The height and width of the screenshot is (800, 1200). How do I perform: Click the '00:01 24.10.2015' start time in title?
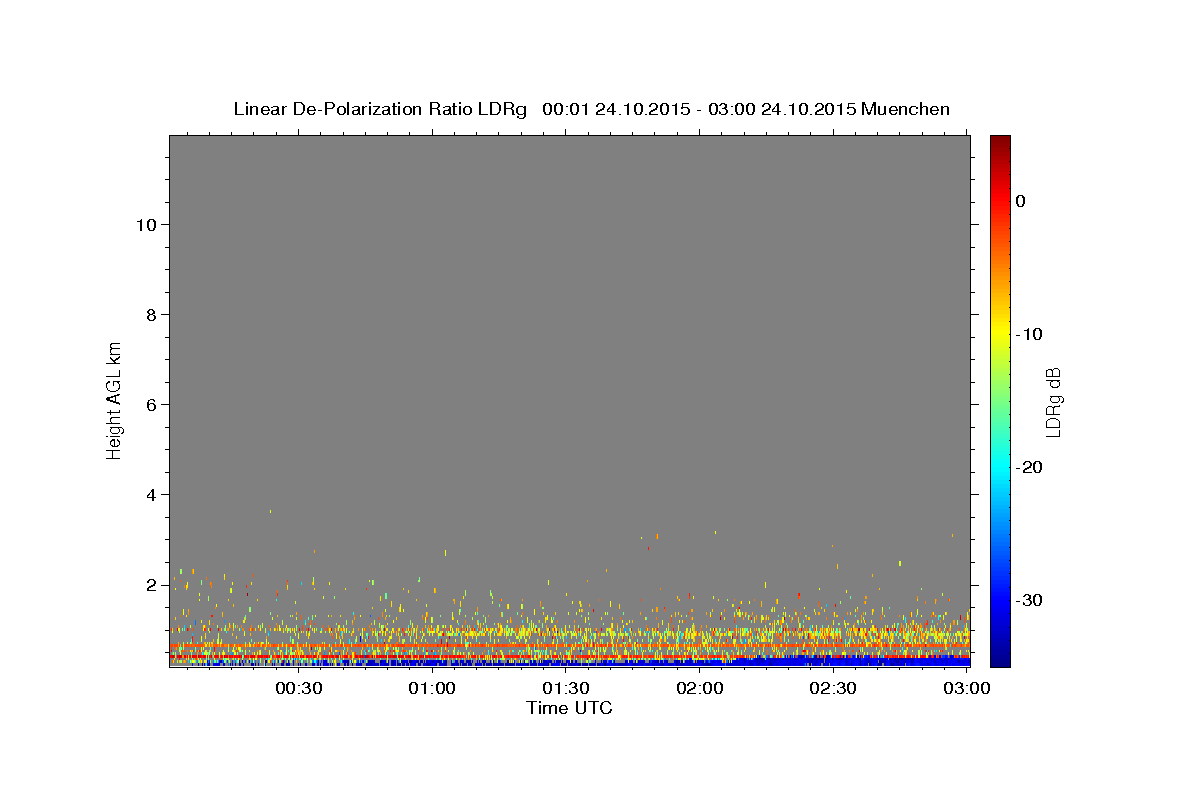[x=615, y=109]
